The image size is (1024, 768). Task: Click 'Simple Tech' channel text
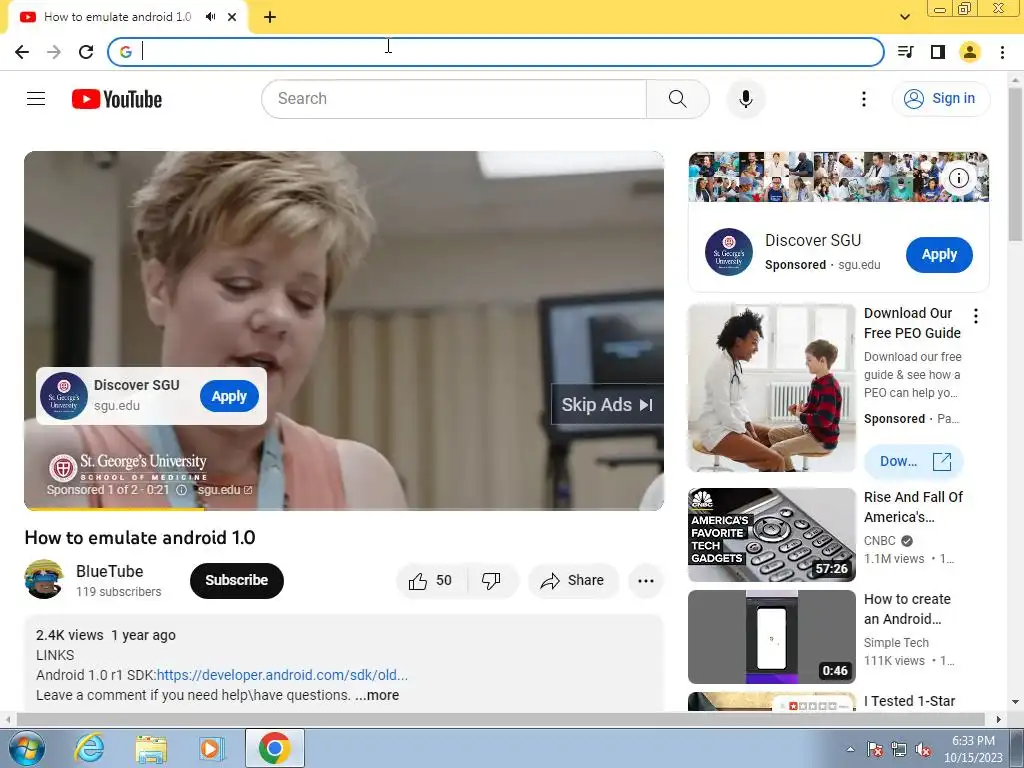(x=896, y=643)
